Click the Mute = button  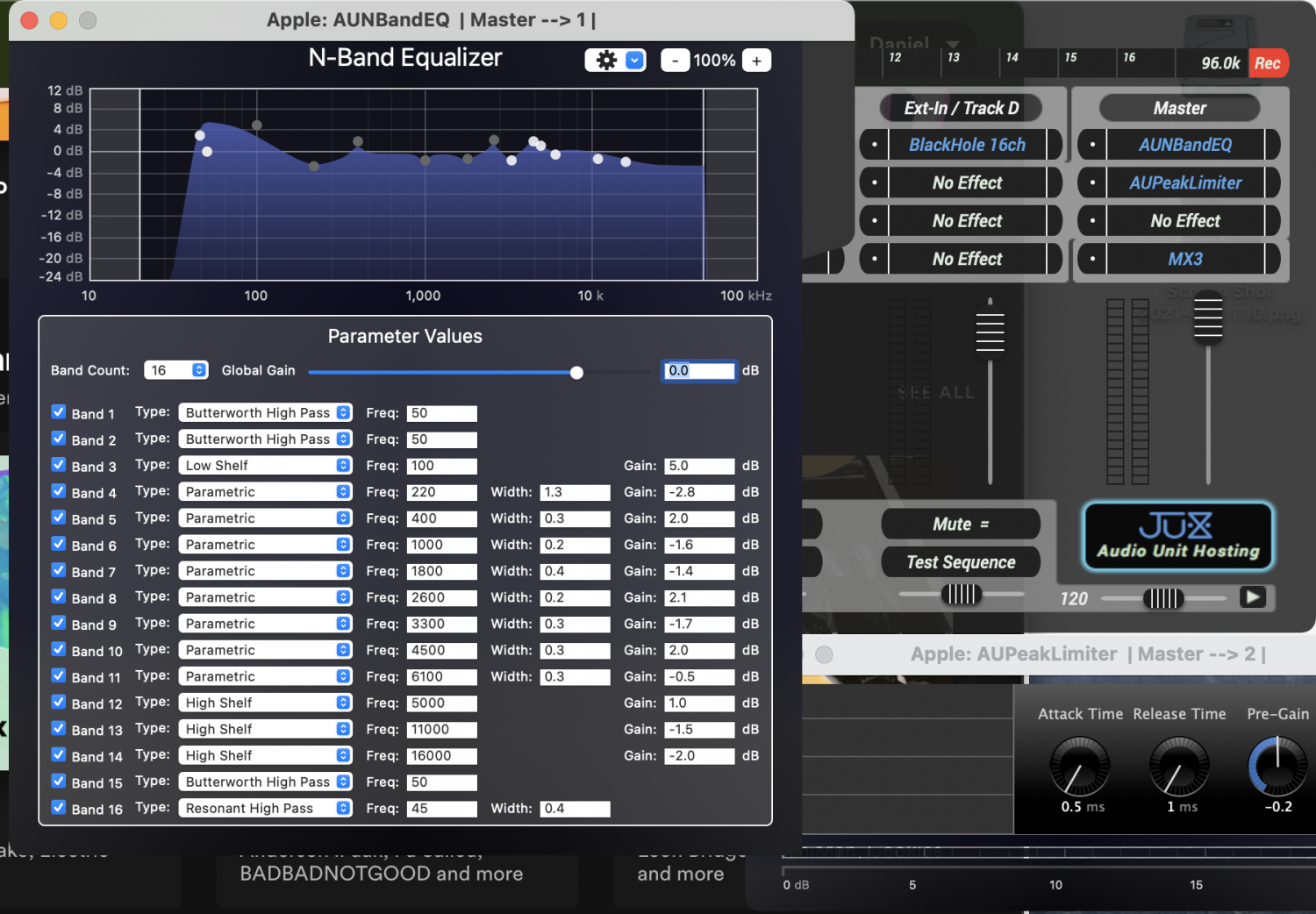tap(961, 524)
